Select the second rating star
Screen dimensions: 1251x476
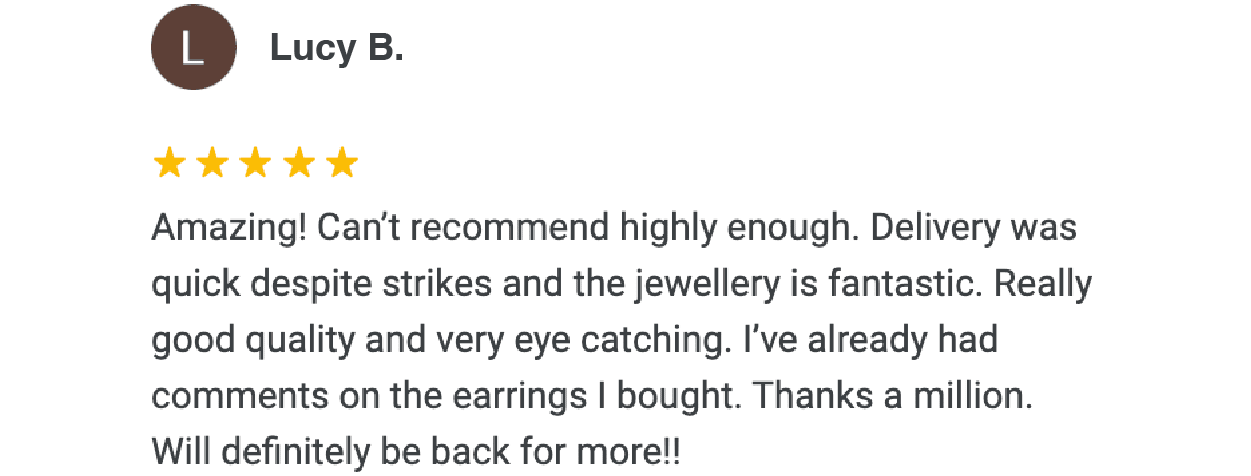click(x=212, y=163)
